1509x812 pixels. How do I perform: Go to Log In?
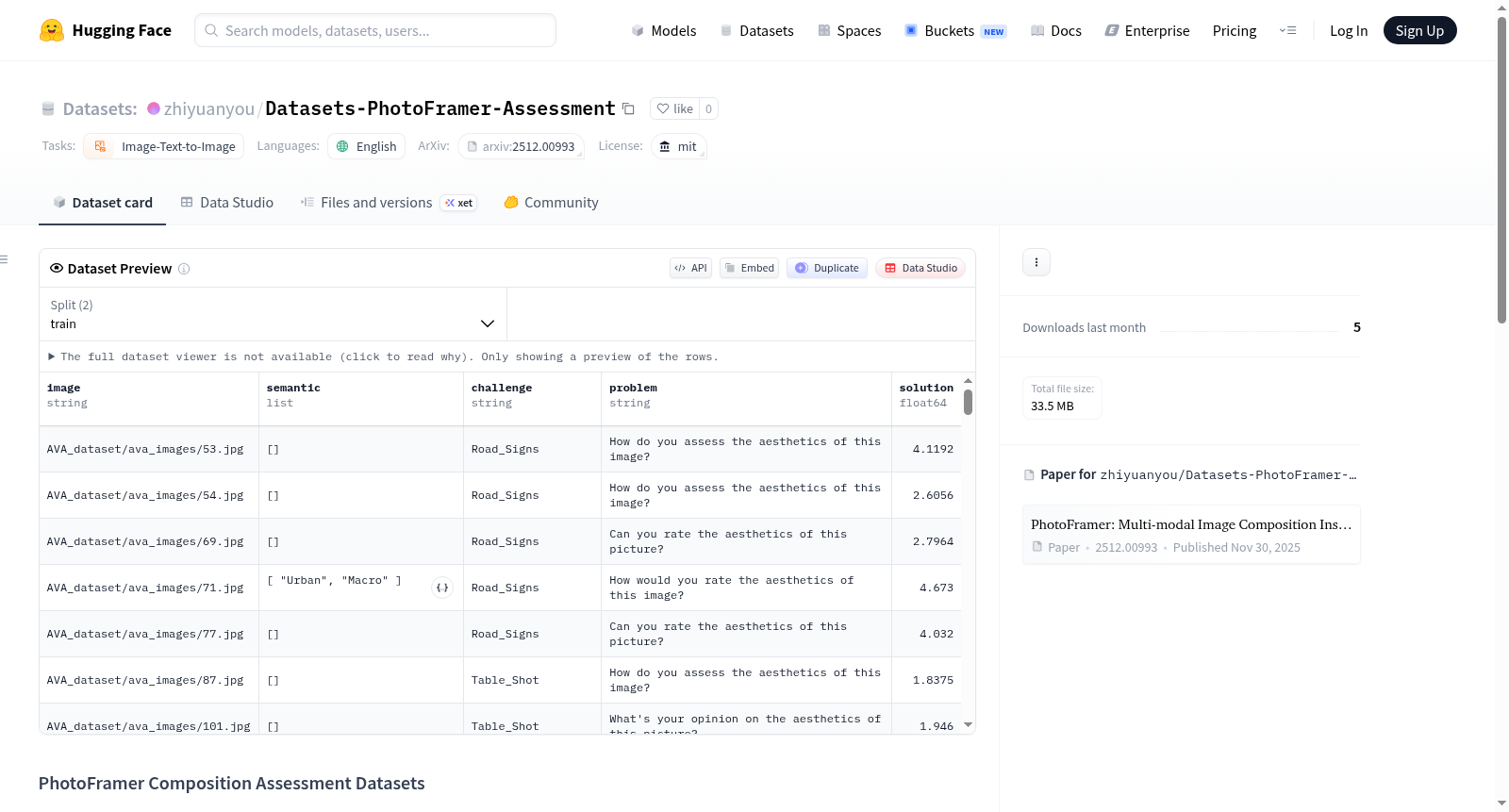pyautogui.click(x=1349, y=31)
